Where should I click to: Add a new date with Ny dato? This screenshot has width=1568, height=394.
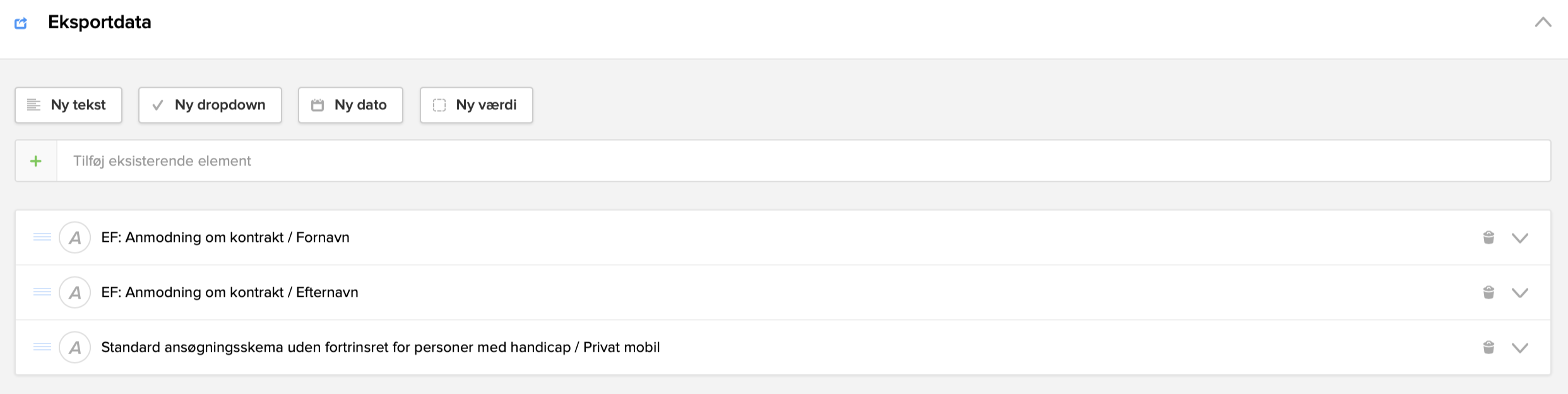point(350,105)
